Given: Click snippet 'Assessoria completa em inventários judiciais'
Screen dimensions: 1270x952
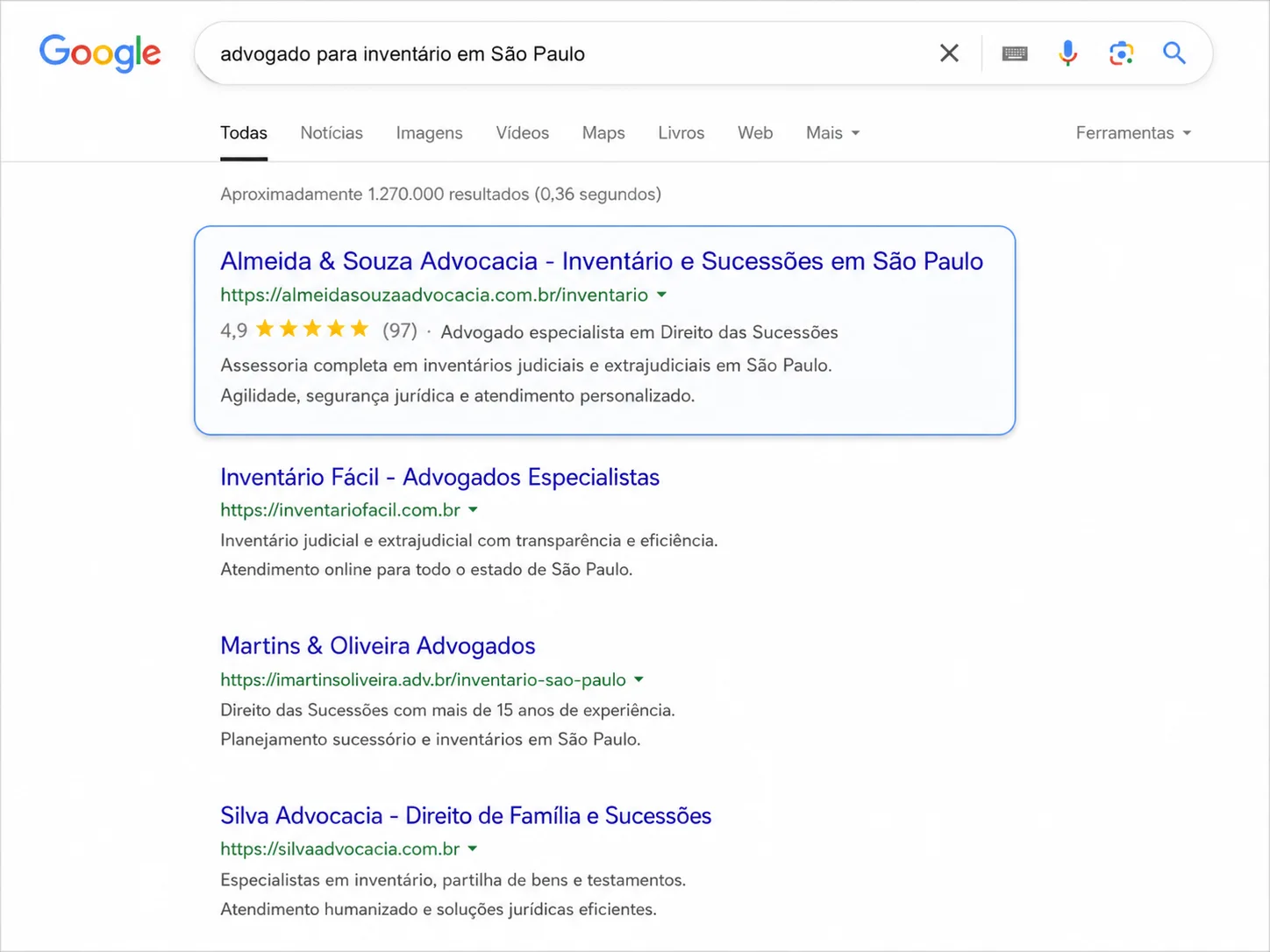Looking at the screenshot, I should pyautogui.click(x=526, y=366).
